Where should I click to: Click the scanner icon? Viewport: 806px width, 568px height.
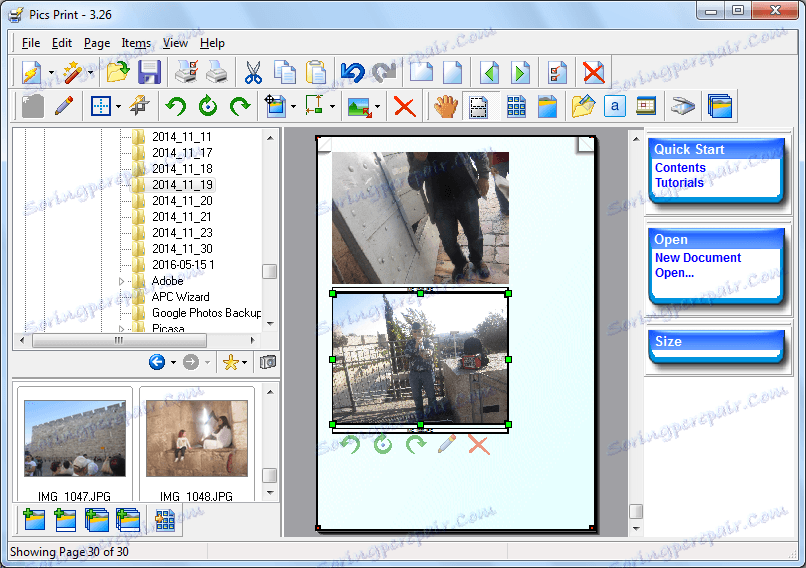click(683, 106)
